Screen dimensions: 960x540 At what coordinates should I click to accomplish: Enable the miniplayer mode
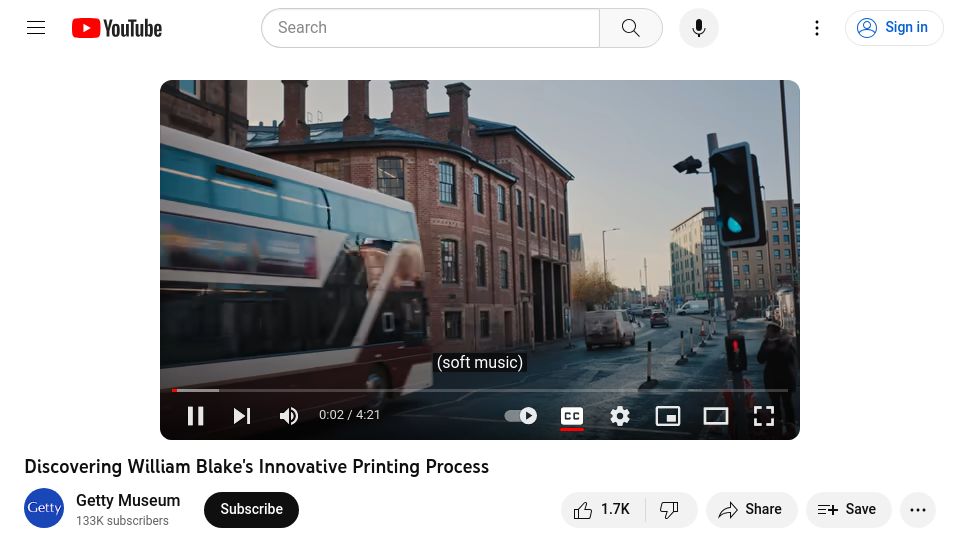tap(668, 416)
